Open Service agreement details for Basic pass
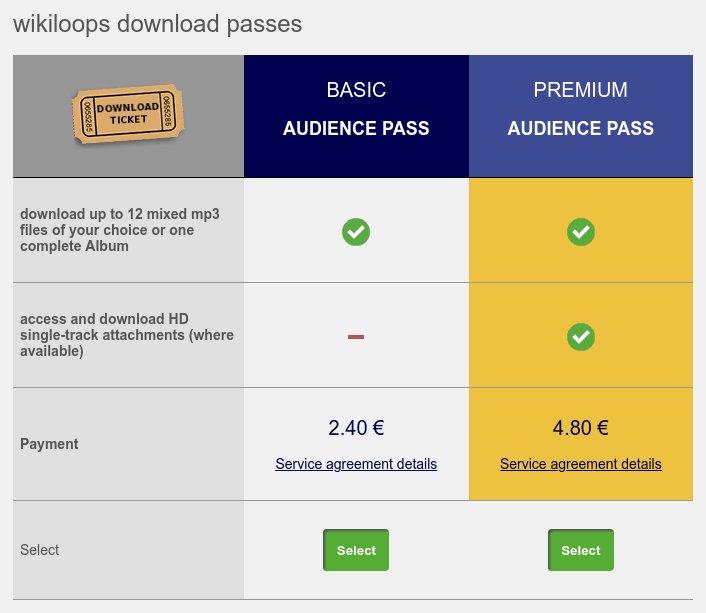706x613 pixels. [356, 464]
